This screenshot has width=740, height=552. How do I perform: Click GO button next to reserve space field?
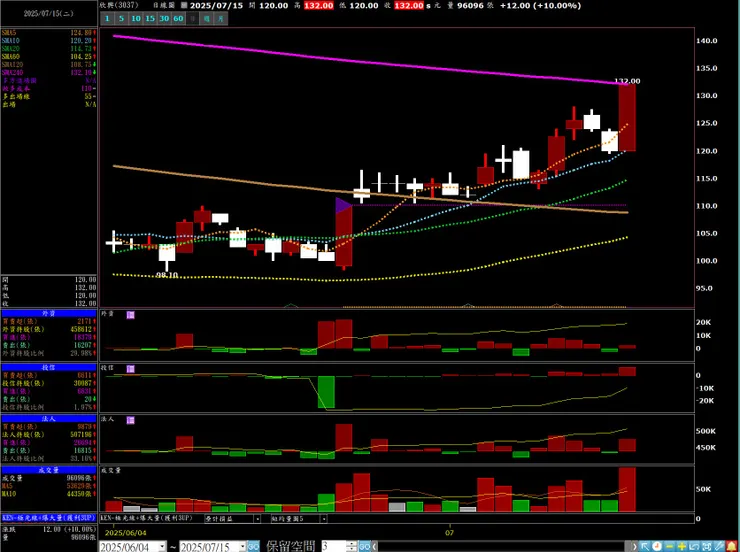[364, 546]
